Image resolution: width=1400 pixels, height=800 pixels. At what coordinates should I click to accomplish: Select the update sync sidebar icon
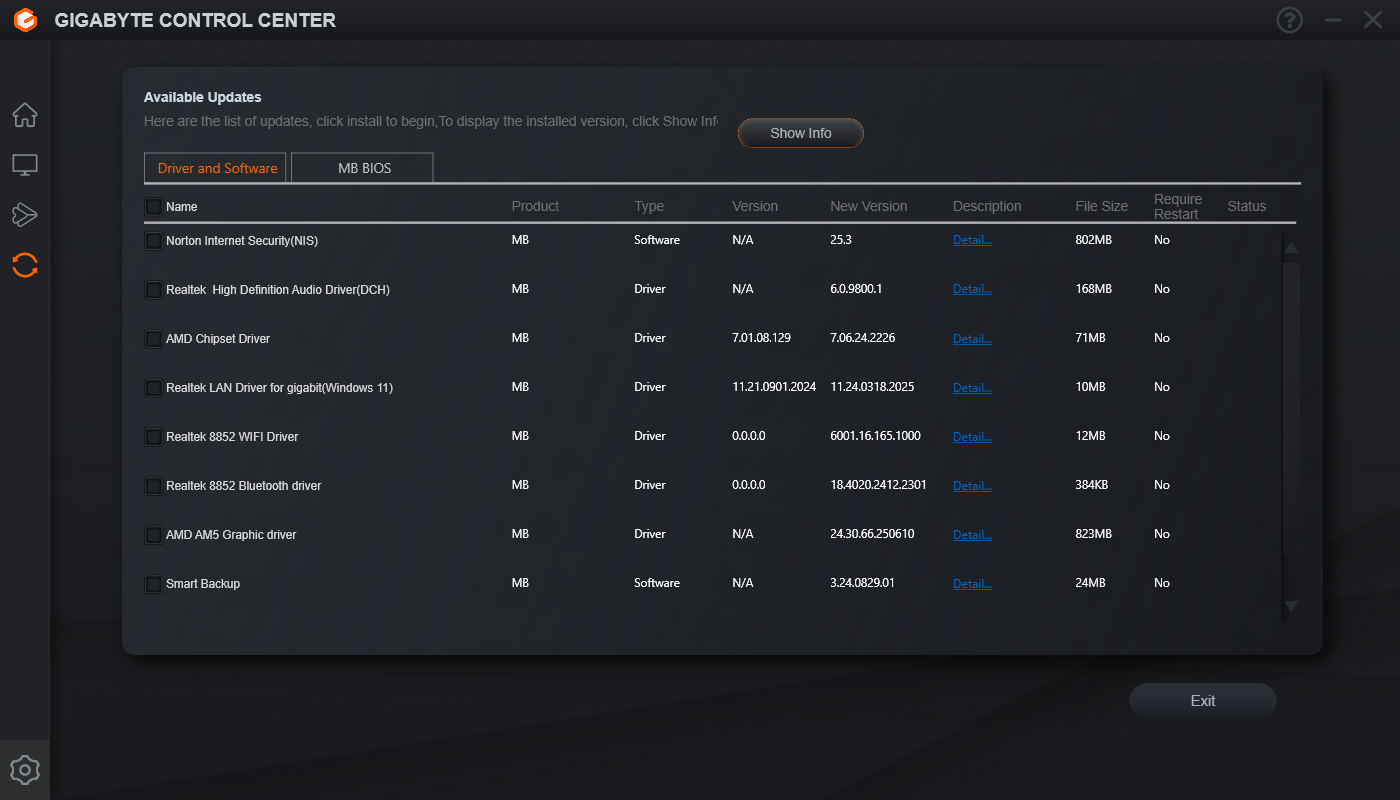pos(25,265)
